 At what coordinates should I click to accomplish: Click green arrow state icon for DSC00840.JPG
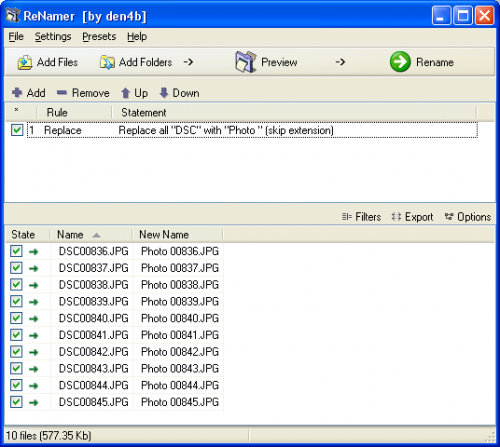33,319
